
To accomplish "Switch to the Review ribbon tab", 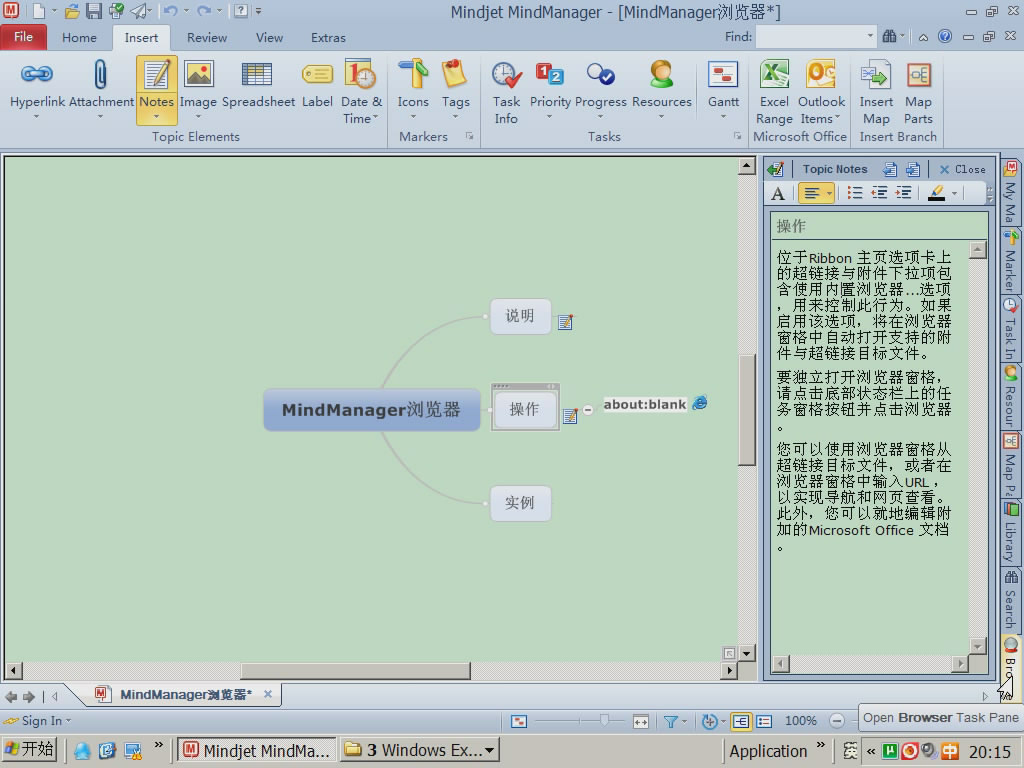I will pos(207,37).
